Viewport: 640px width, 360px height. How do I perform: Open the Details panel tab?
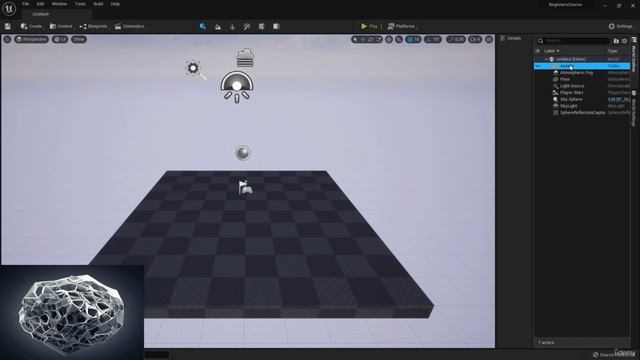pyautogui.click(x=511, y=38)
